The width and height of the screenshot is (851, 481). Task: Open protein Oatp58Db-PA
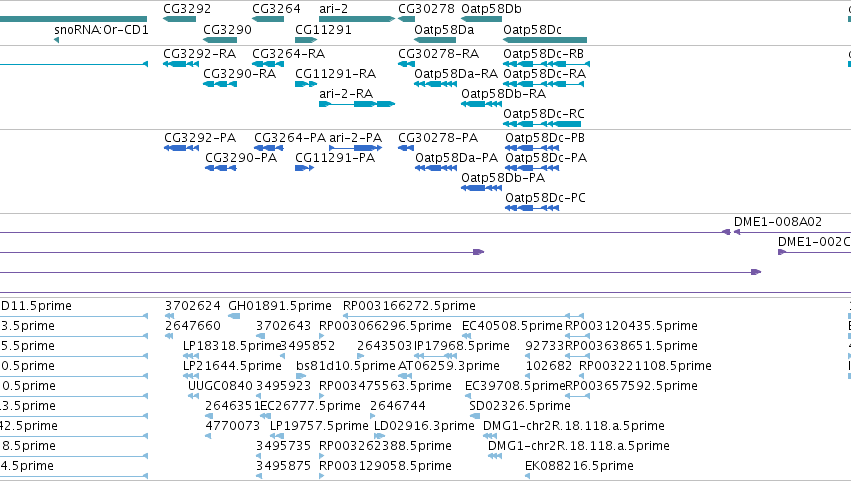[481, 188]
